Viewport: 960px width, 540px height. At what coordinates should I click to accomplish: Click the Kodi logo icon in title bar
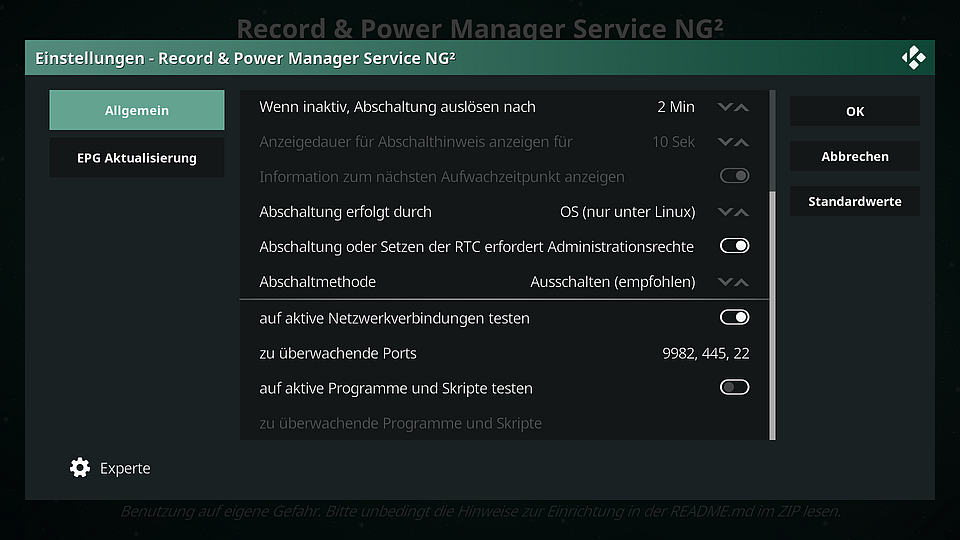[913, 58]
